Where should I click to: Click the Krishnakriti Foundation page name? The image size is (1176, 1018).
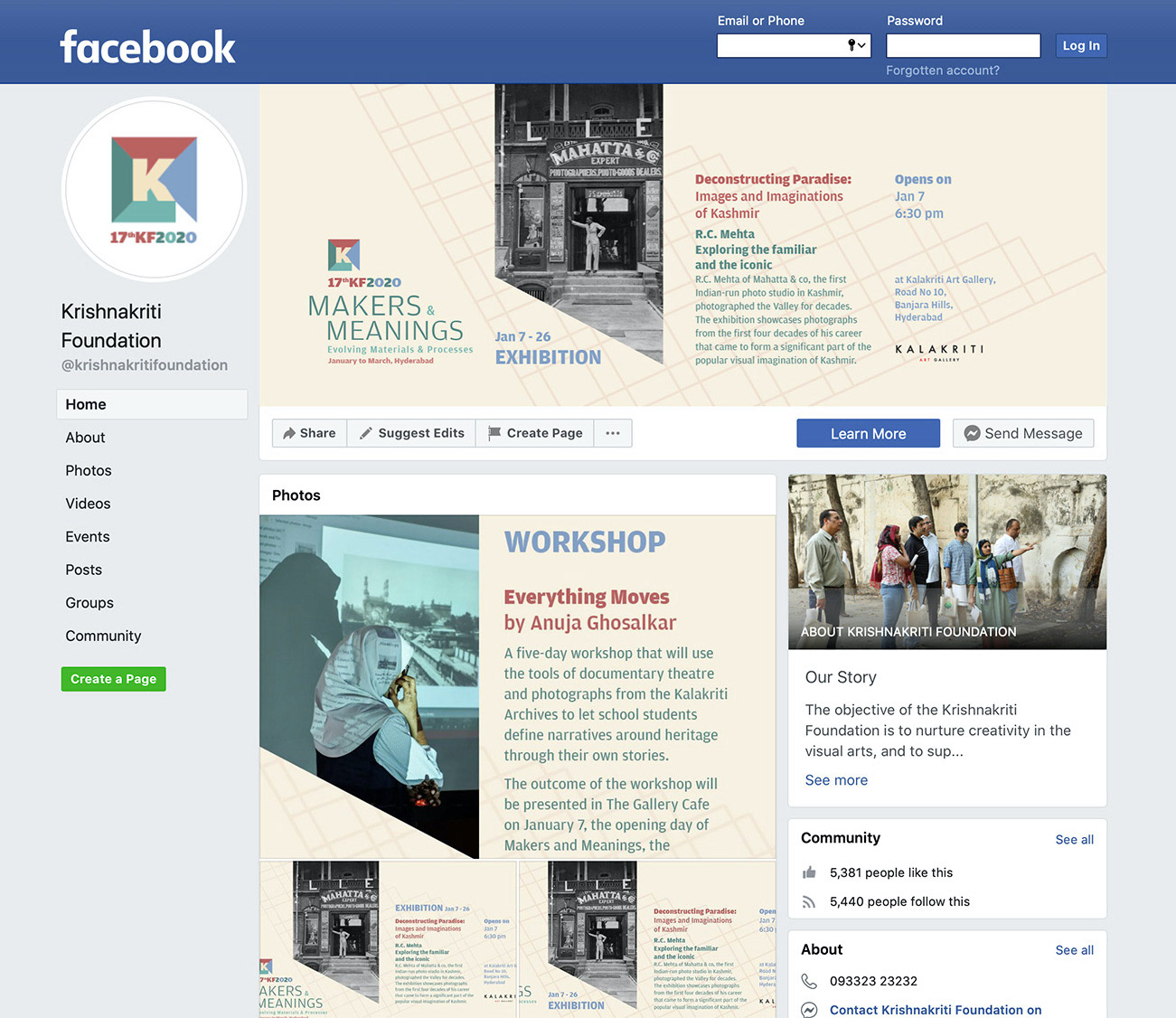pyautogui.click(x=111, y=326)
